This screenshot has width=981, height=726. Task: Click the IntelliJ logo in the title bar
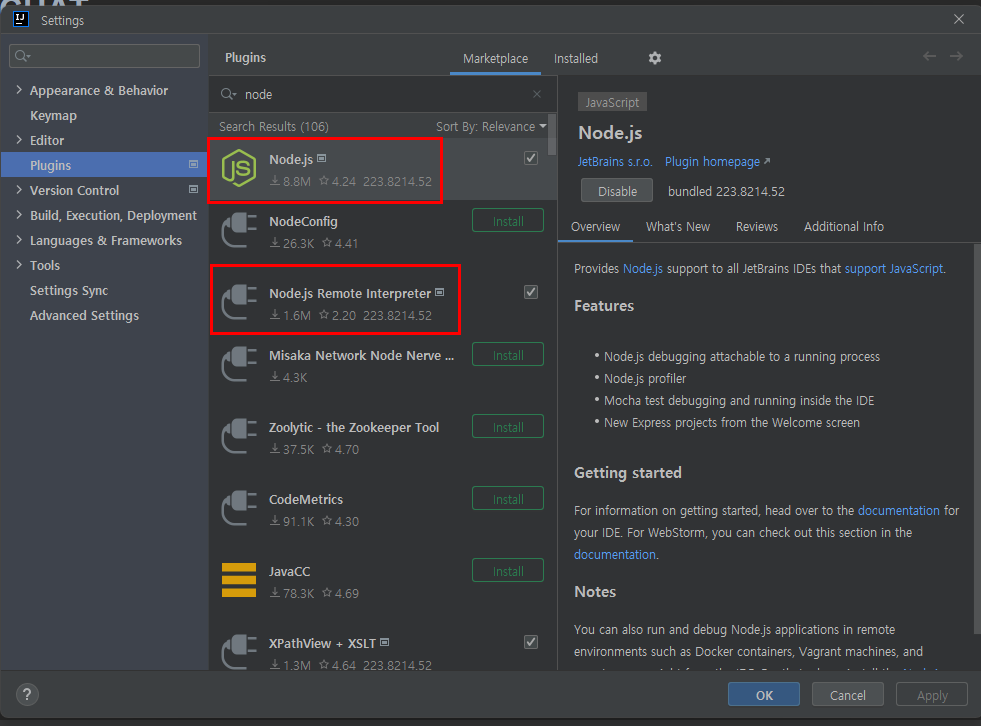pyautogui.click(x=21, y=19)
